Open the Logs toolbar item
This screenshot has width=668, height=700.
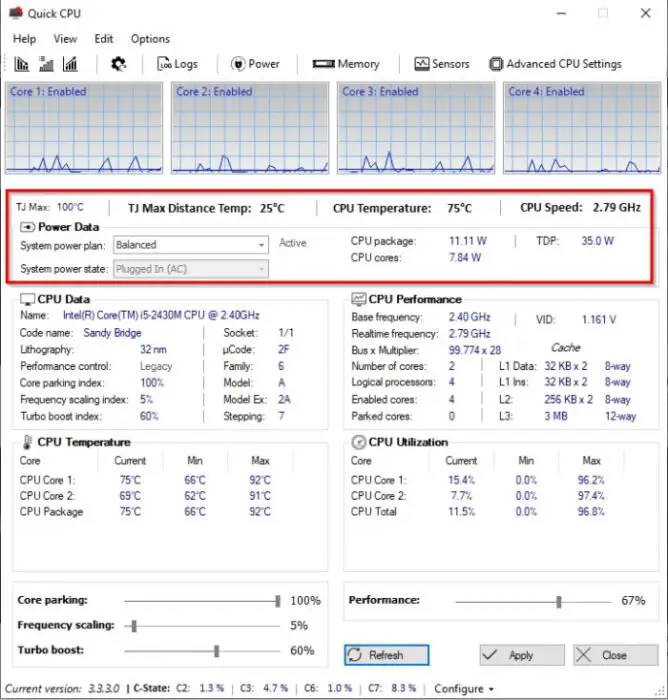click(177, 64)
